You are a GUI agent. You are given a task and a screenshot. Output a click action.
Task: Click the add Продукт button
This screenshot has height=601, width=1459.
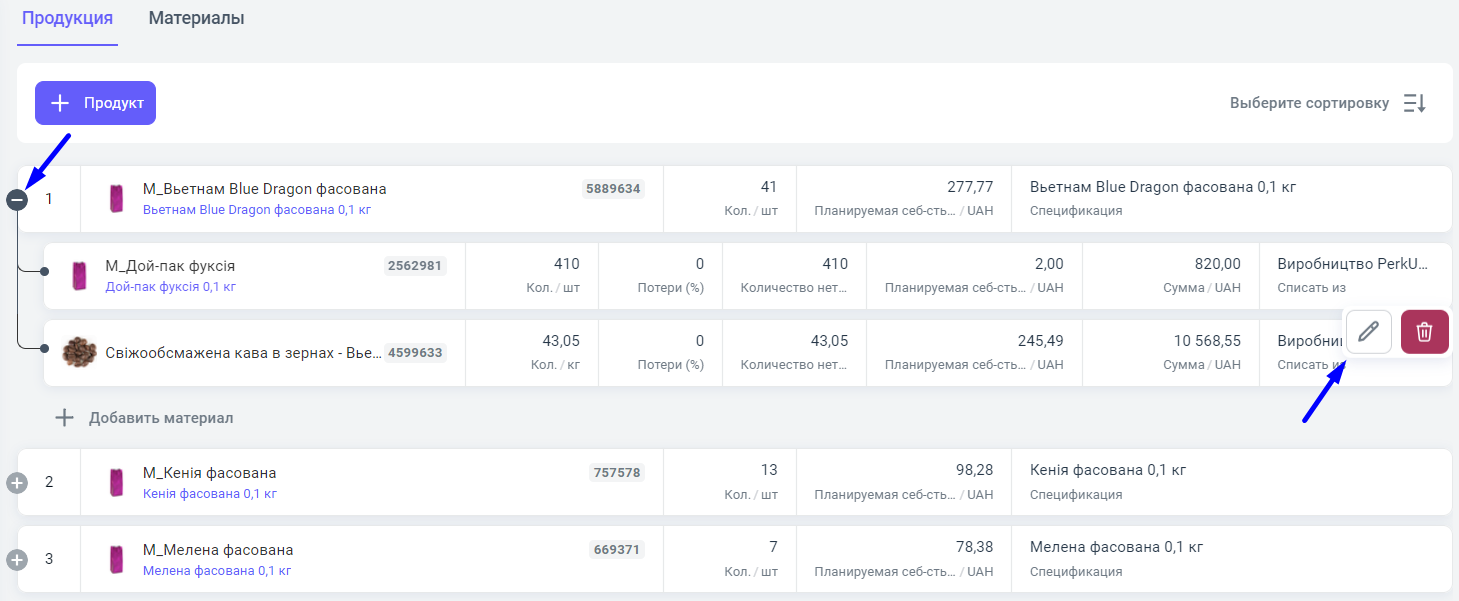(x=95, y=103)
